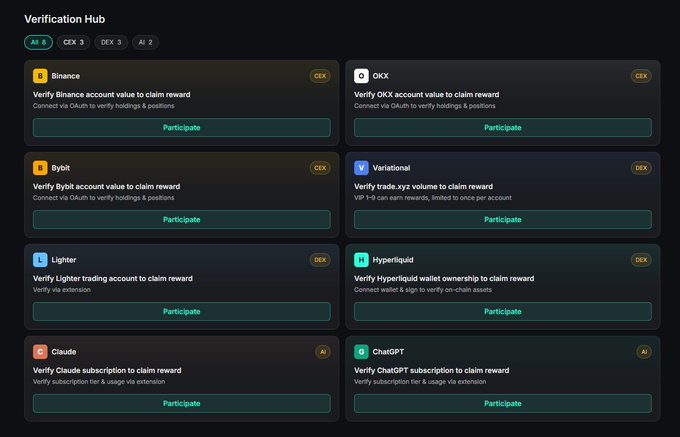Viewport: 680px width, 437px height.
Task: Click the CEX badge on Bybit card
Action: 320,168
